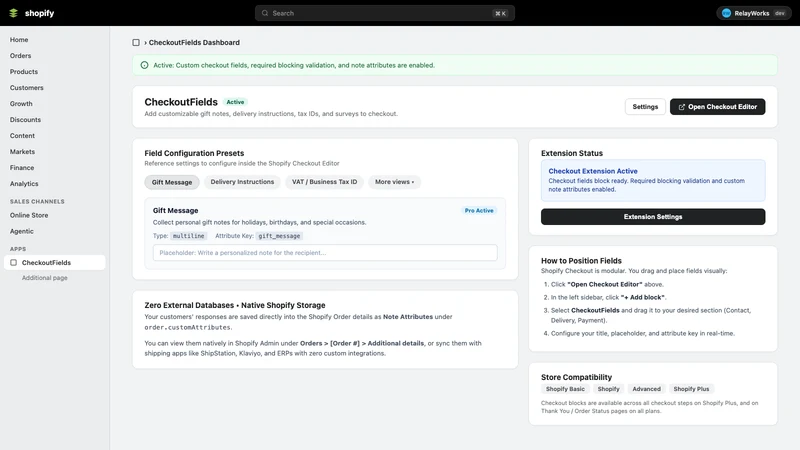The image size is (800, 450).
Task: Open Finance in the sidebar
Action: click(21, 168)
